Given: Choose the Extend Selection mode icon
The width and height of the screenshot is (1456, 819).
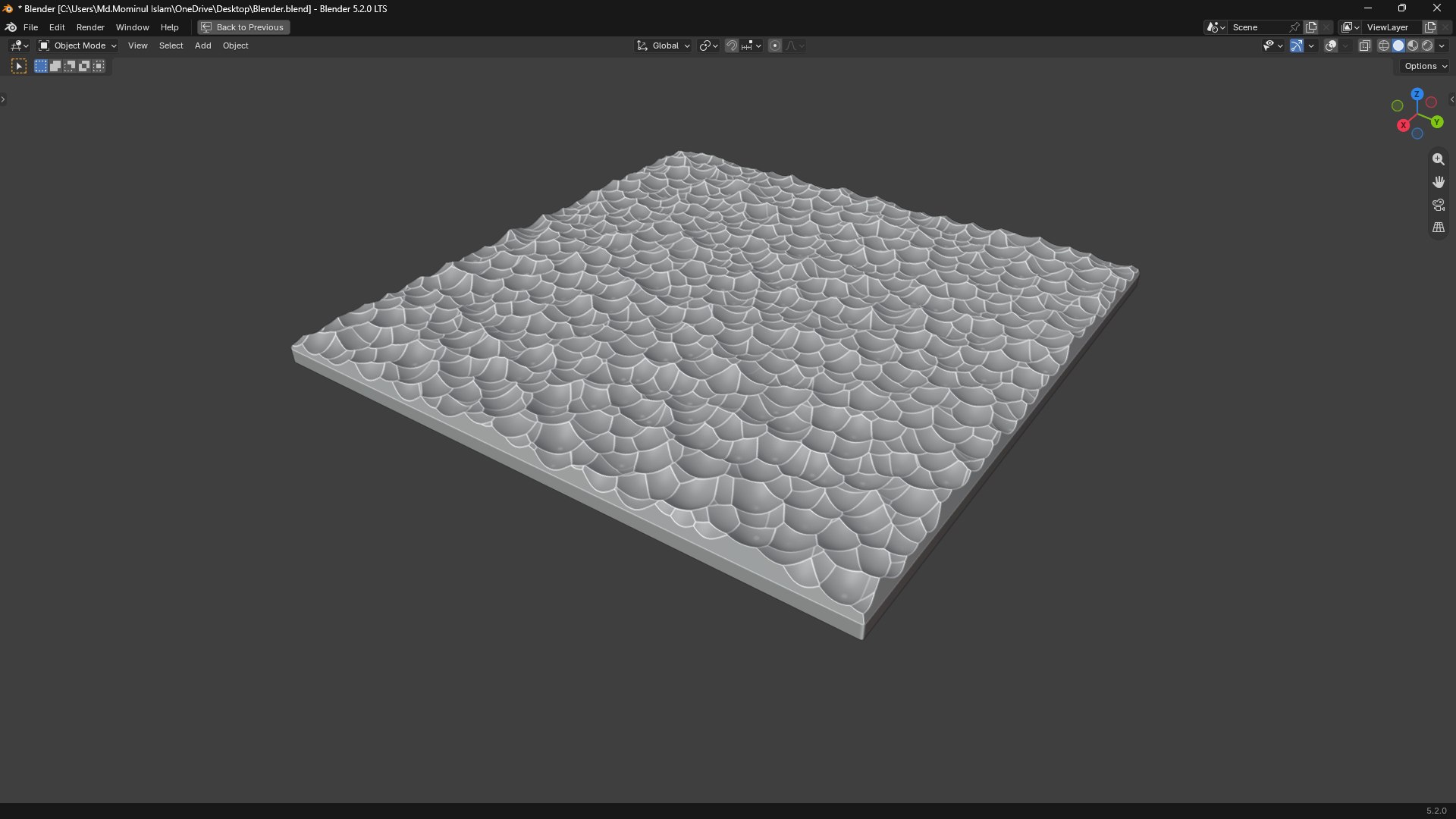Looking at the screenshot, I should 55,67.
